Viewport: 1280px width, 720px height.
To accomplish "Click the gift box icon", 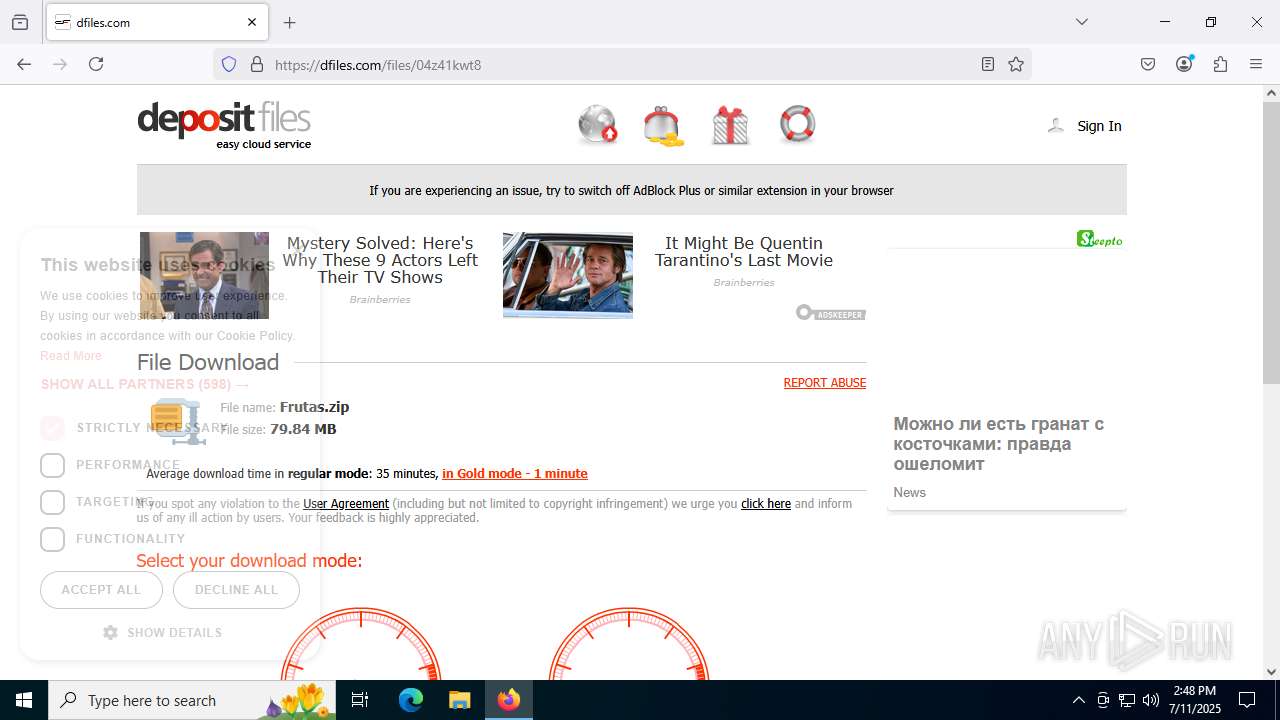I will click(730, 126).
